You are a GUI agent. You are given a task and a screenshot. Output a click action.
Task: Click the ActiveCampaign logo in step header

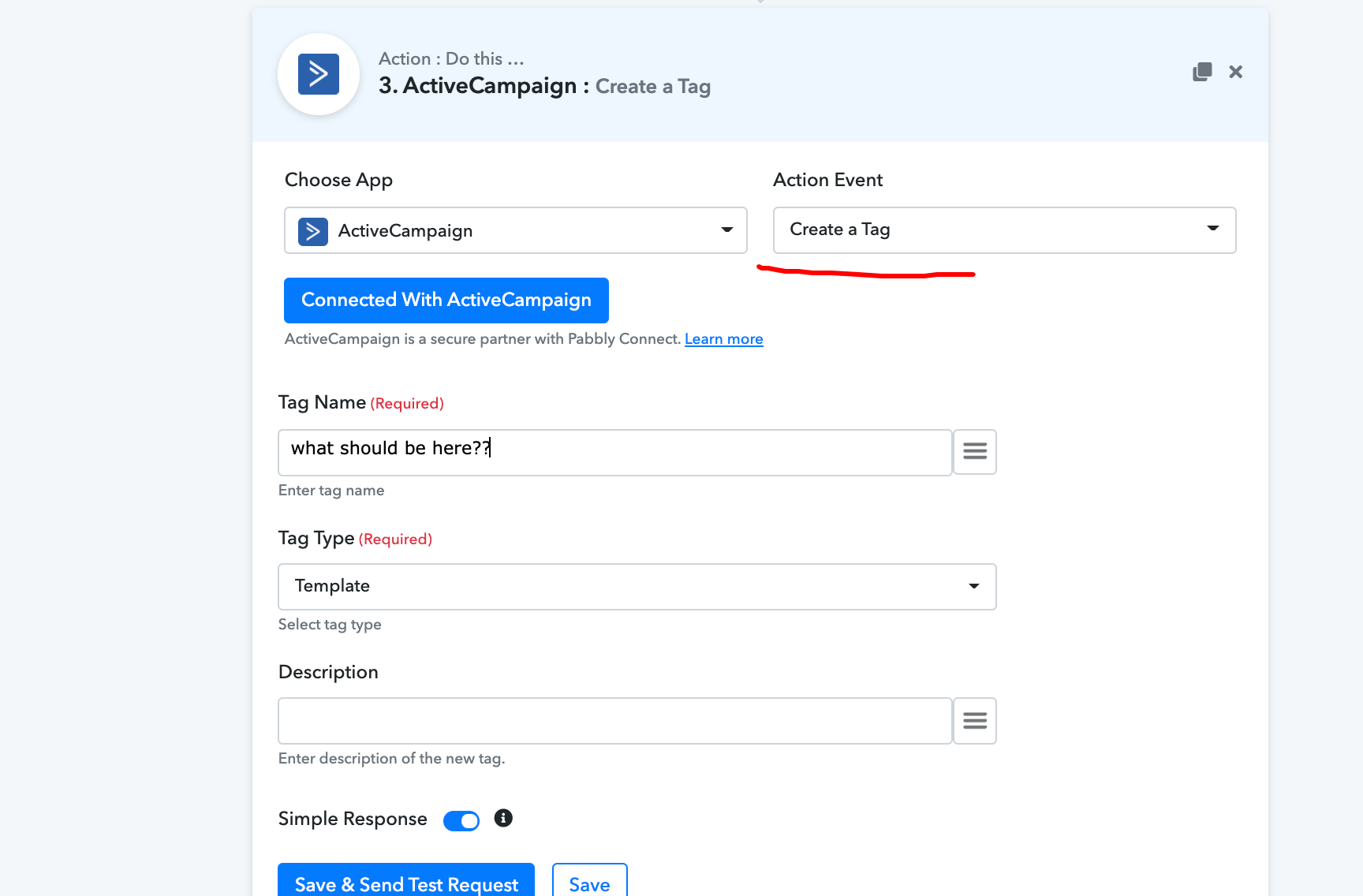pos(319,74)
